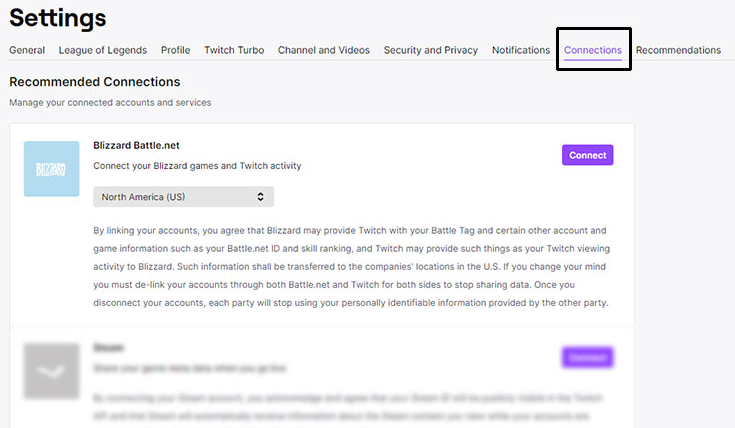
Task: Click the Recommended Connections heading
Action: coord(95,82)
